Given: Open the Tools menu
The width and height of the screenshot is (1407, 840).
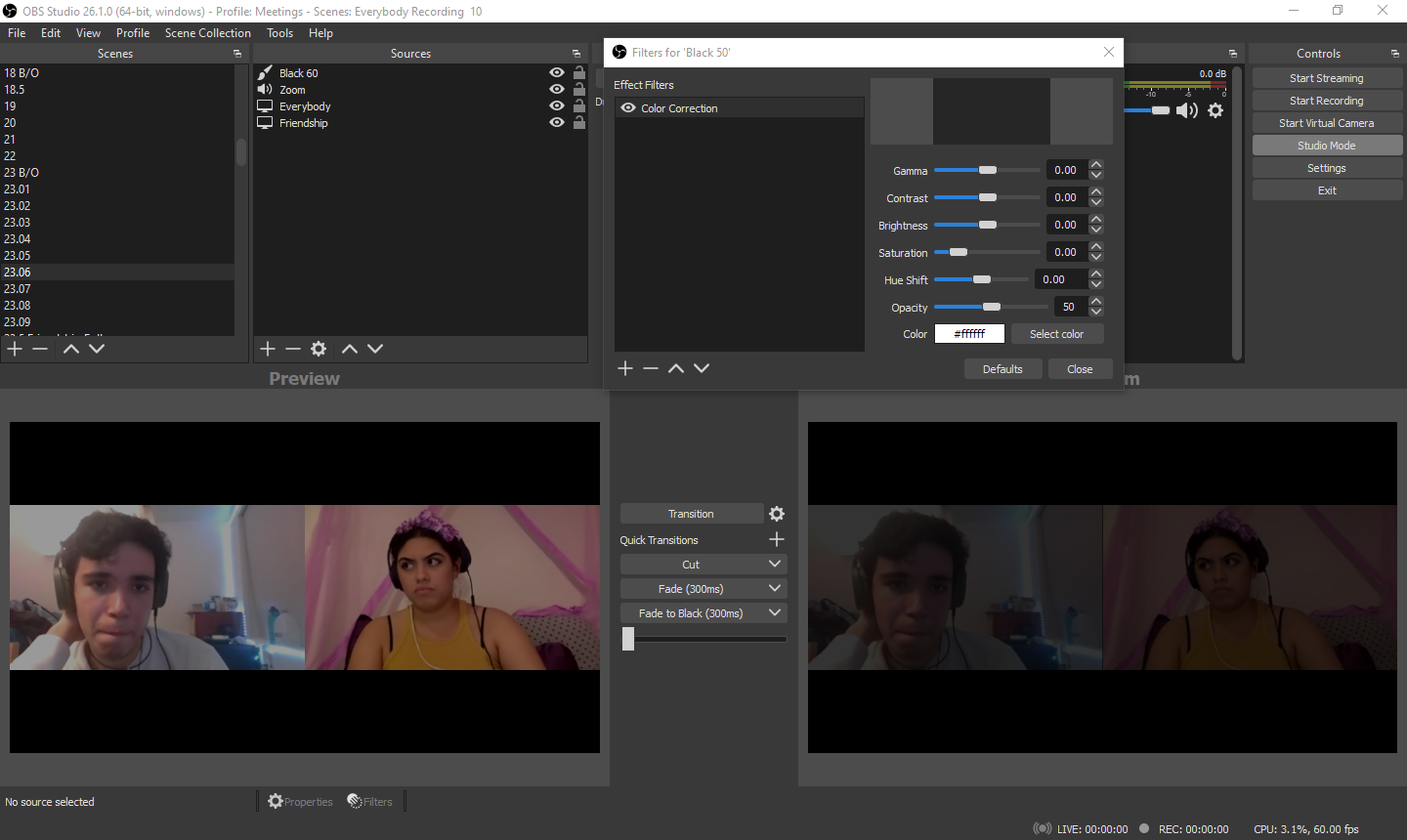Looking at the screenshot, I should [x=280, y=32].
